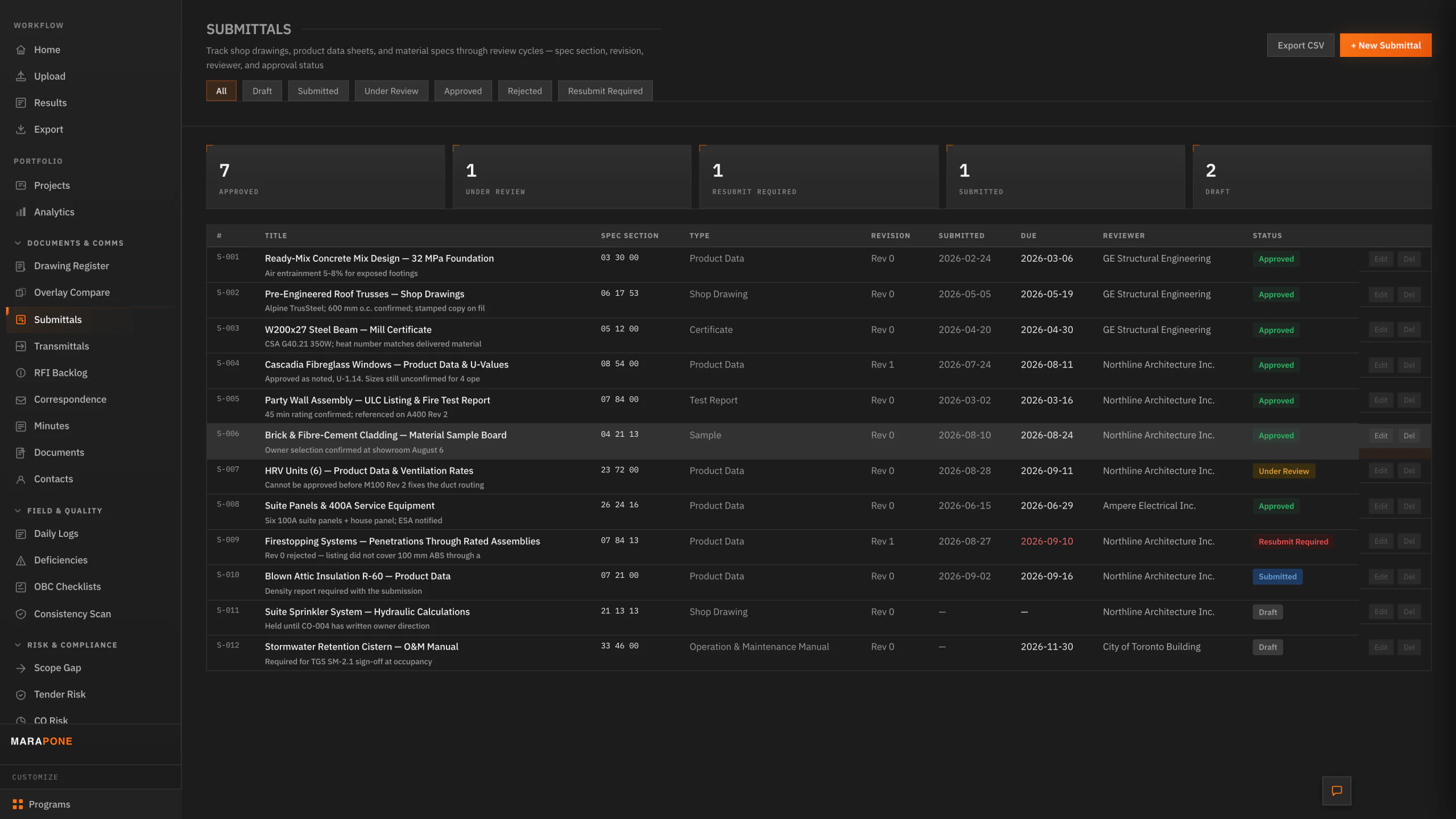This screenshot has height=819, width=1456.
Task: Click the Export CSV button
Action: [x=1301, y=45]
